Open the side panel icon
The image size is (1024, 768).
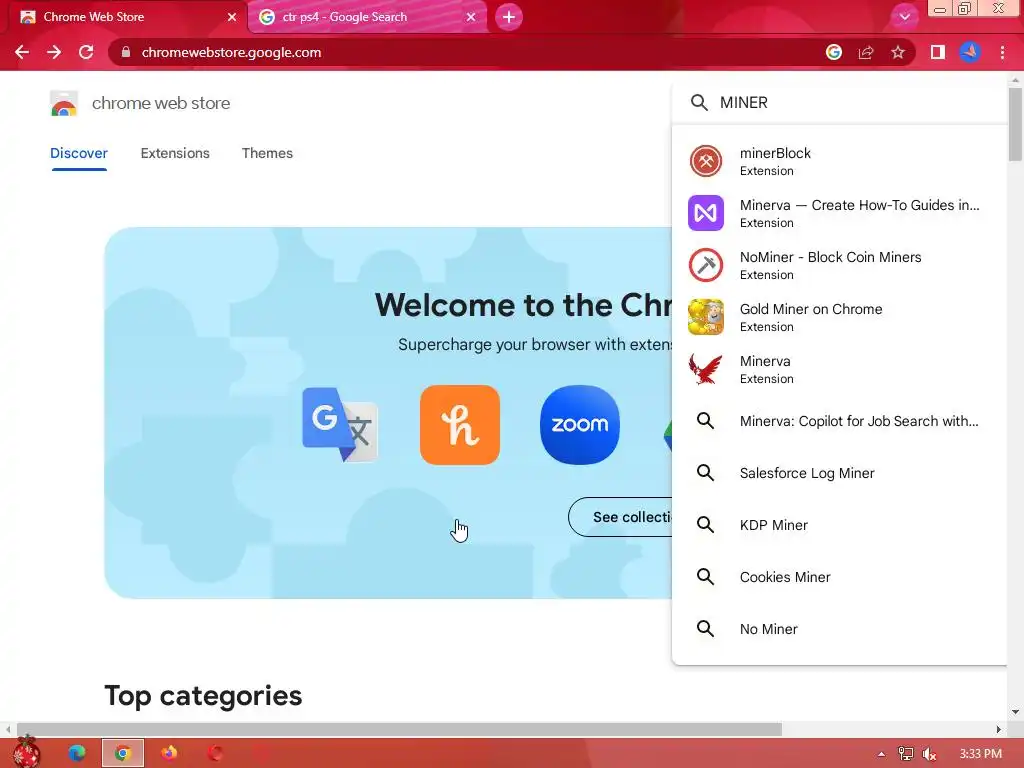coord(938,52)
